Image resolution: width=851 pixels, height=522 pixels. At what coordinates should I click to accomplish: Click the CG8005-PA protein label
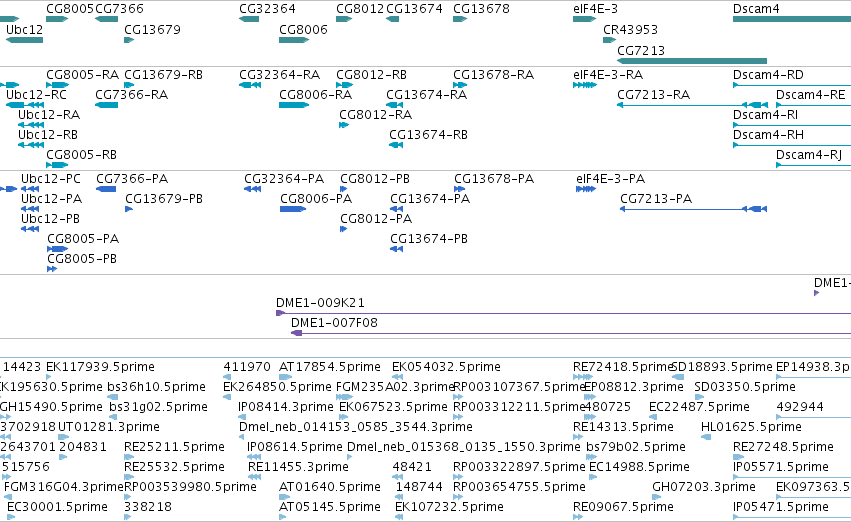(x=83, y=238)
